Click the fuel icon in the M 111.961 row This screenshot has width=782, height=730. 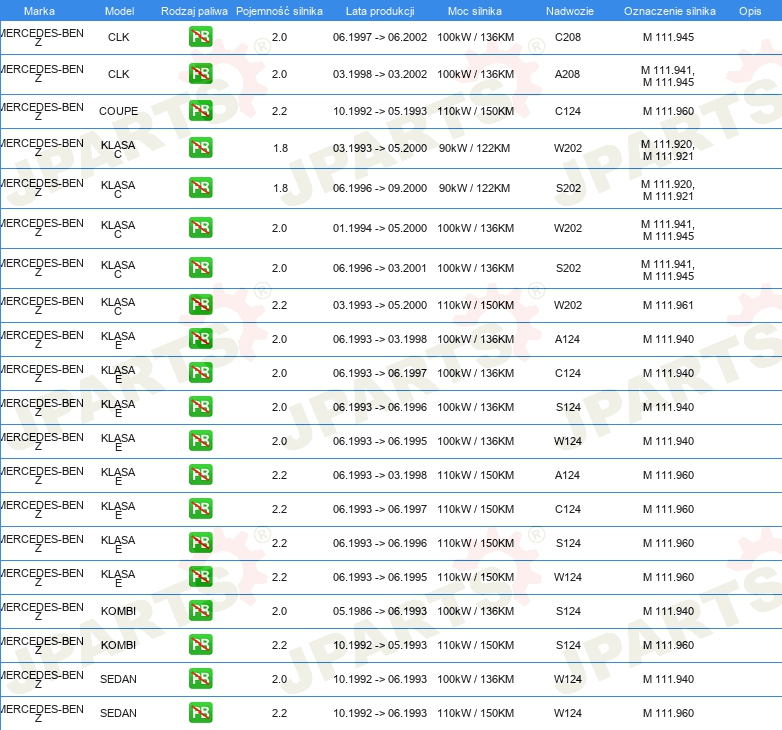tap(200, 305)
